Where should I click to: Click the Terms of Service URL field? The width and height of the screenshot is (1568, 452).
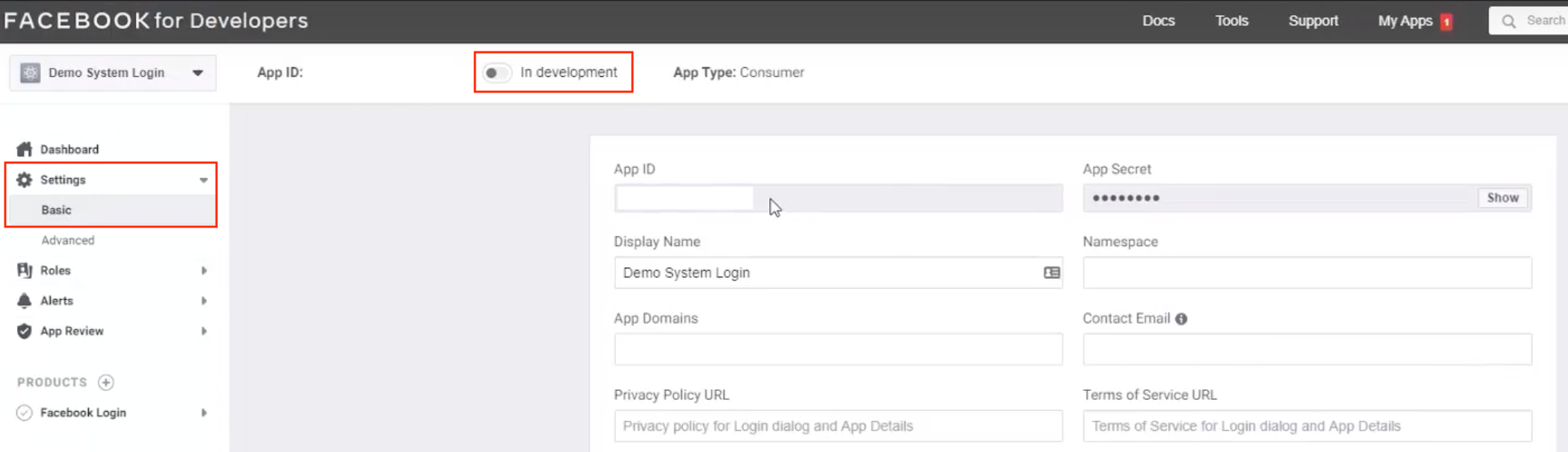click(x=1307, y=426)
